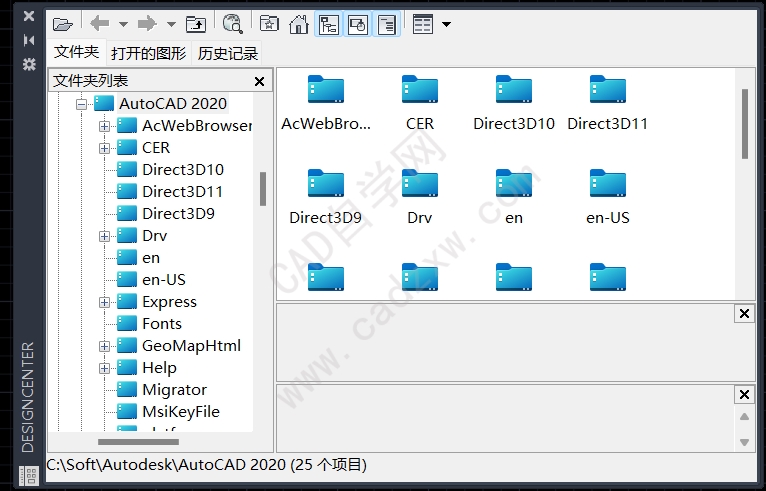Image resolution: width=766 pixels, height=491 pixels.
Task: Click the DesignCenter palette icon at bottom
Action: click(x=29, y=474)
